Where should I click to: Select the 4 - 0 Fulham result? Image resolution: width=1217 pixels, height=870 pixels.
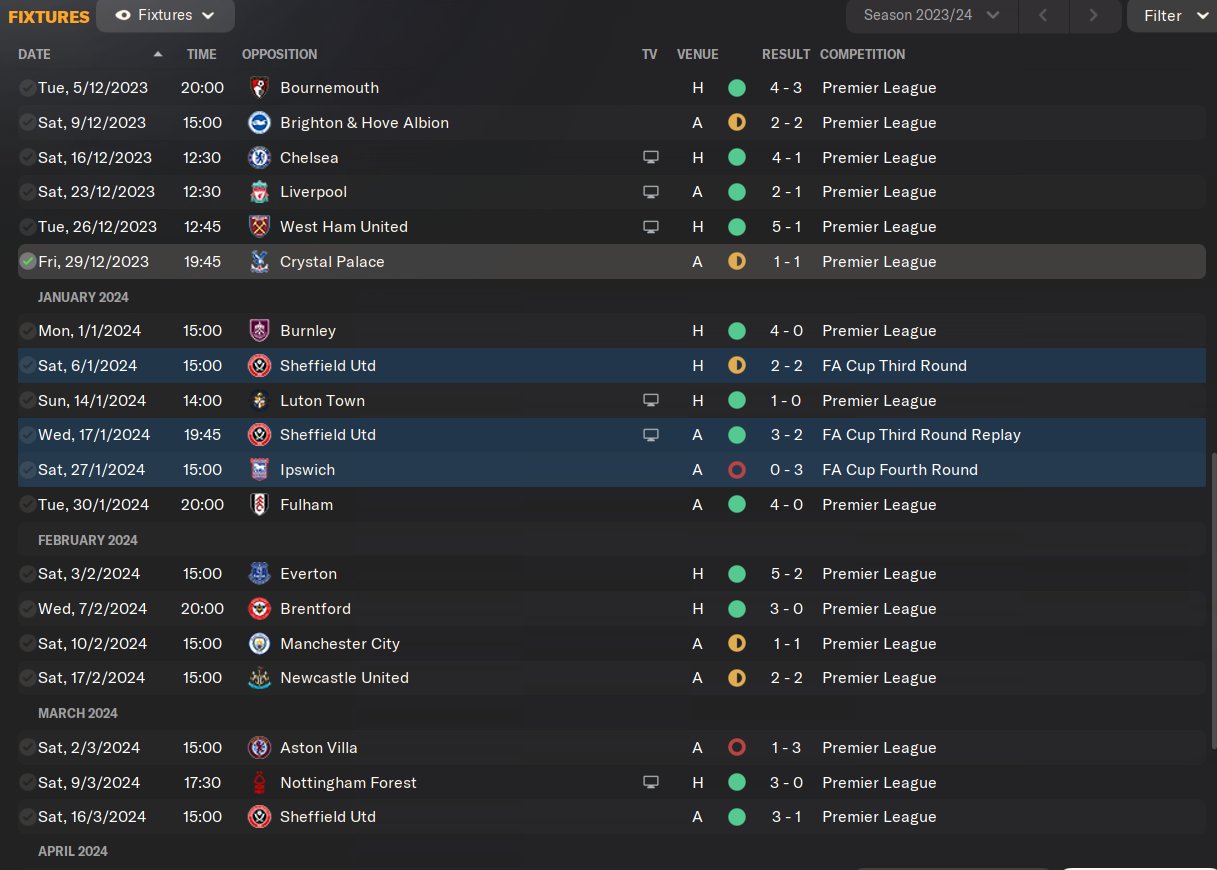click(786, 505)
